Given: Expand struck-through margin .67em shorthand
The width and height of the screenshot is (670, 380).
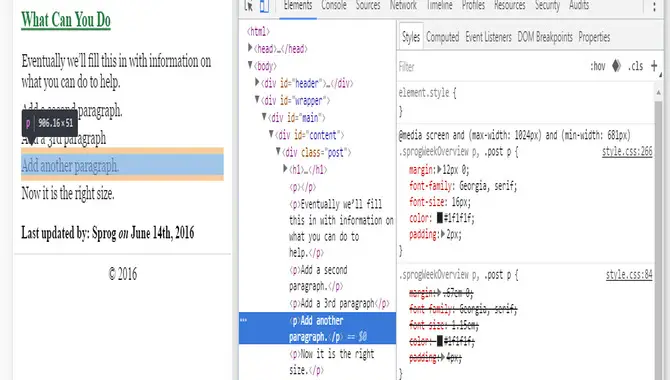Looking at the screenshot, I should tap(438, 293).
